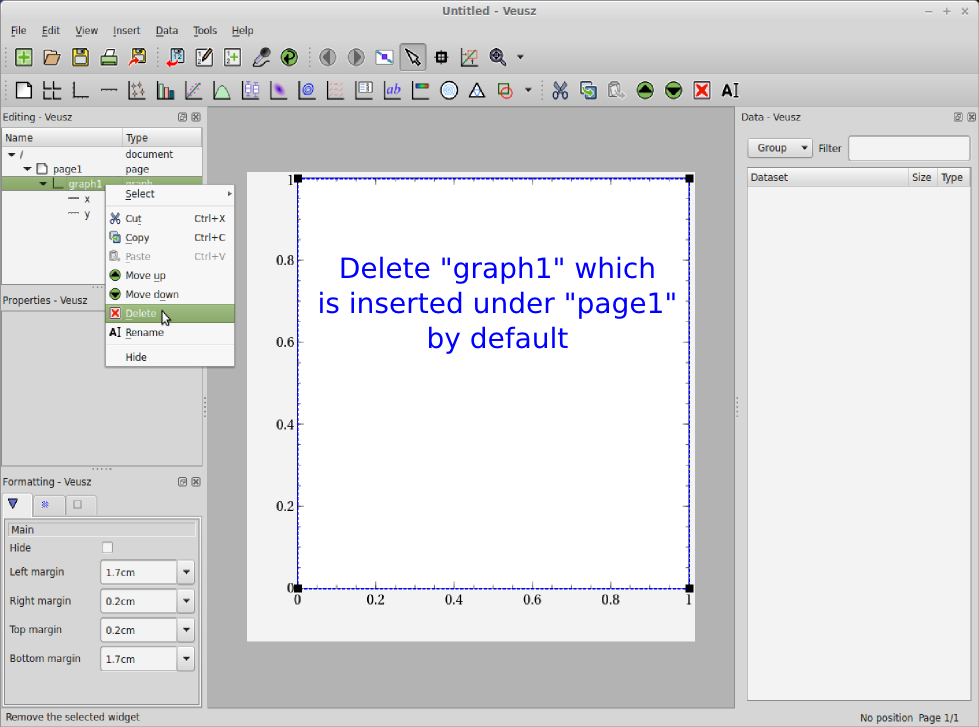Screen dimensions: 979x727
Task: Select the bar chart widget icon
Action: coord(165,91)
